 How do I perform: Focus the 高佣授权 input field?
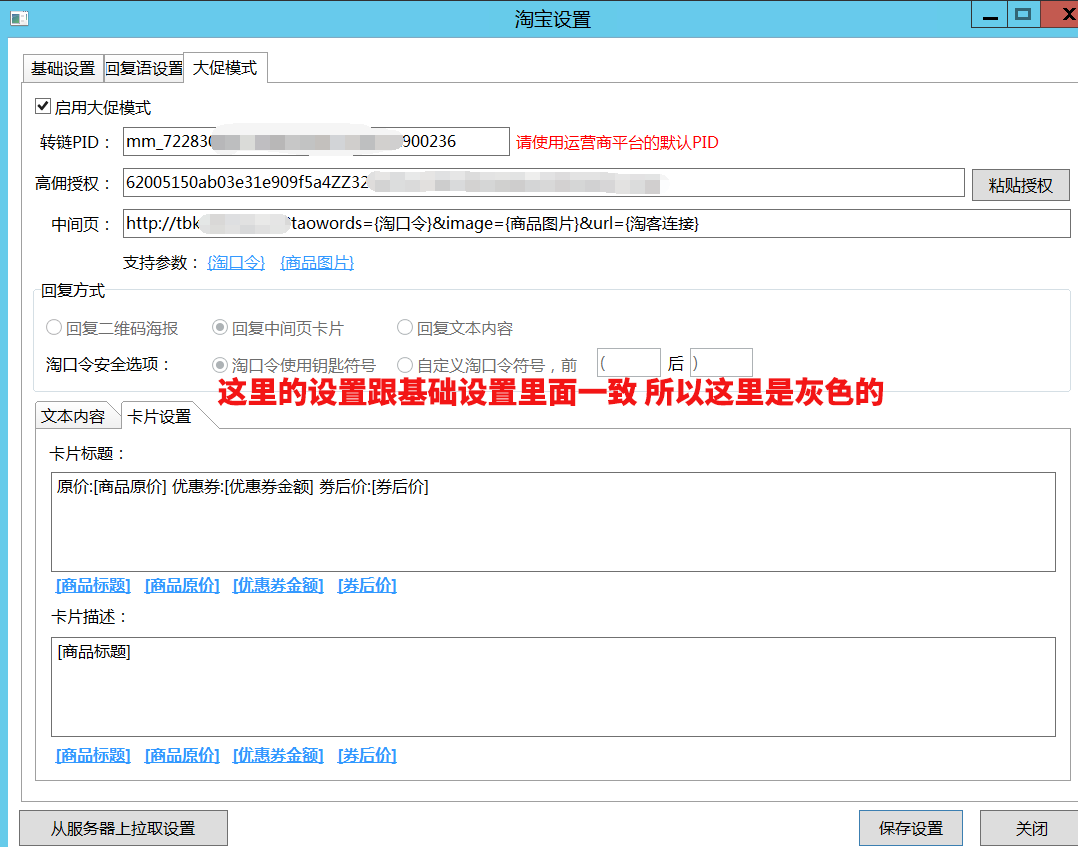(x=544, y=182)
